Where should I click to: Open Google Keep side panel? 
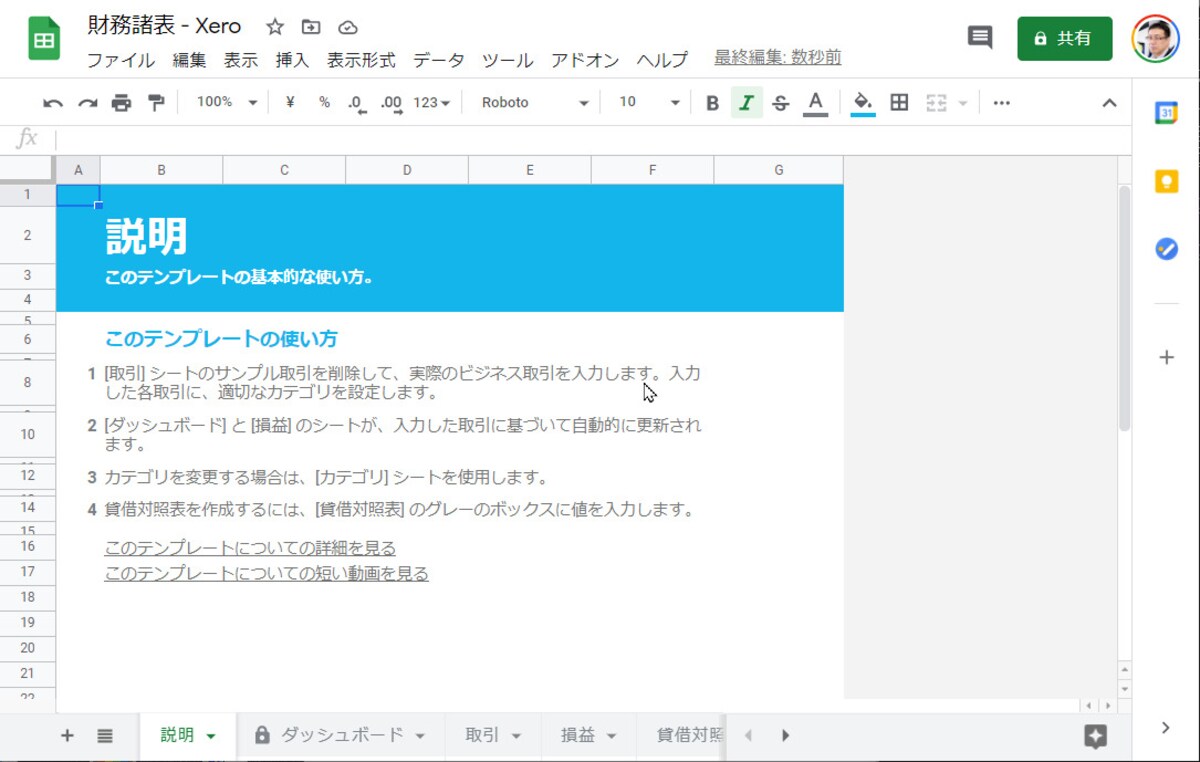tap(1166, 181)
